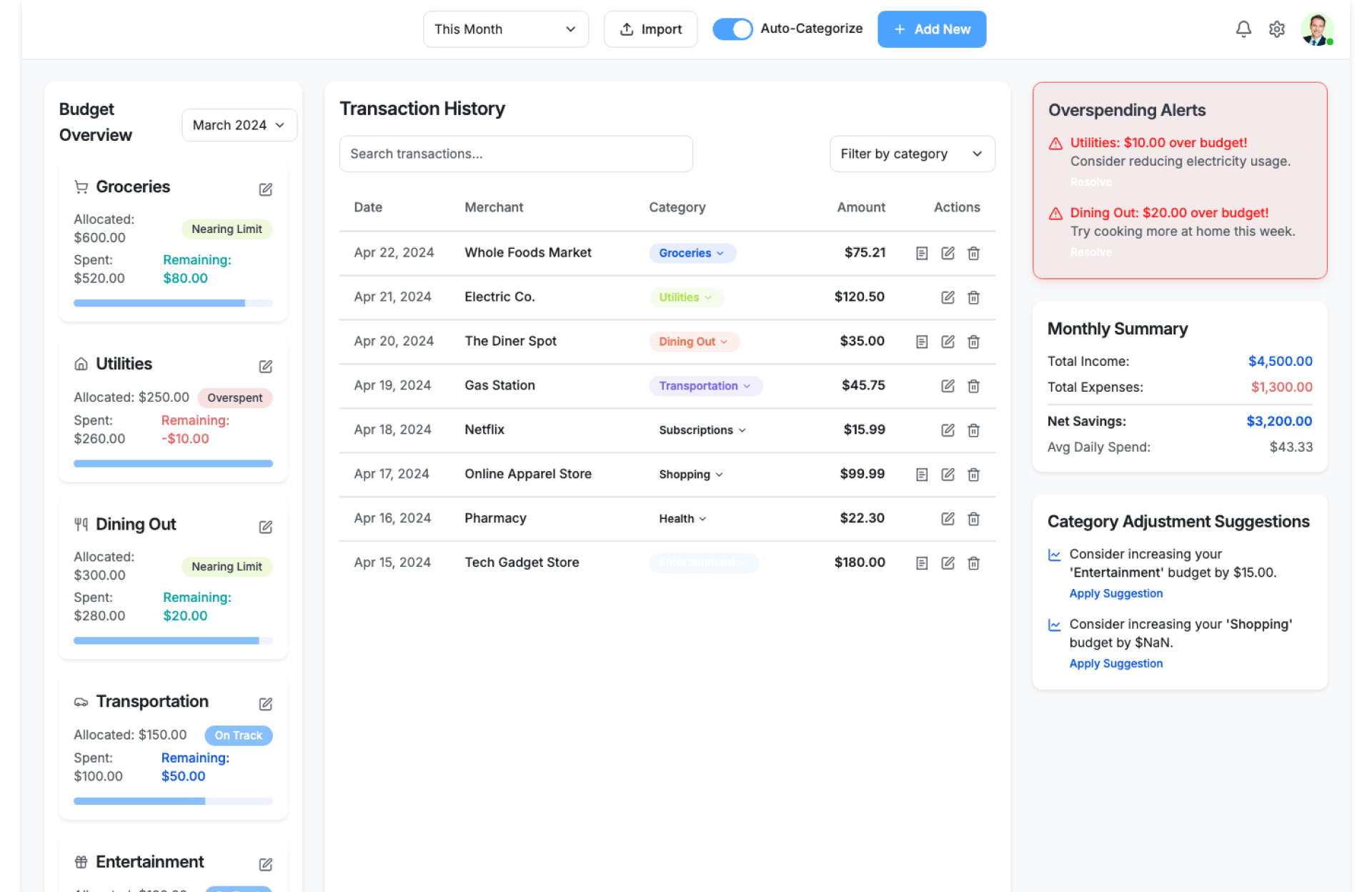Open the This Month period dropdown
This screenshot has height=892, width=1372.
point(505,29)
